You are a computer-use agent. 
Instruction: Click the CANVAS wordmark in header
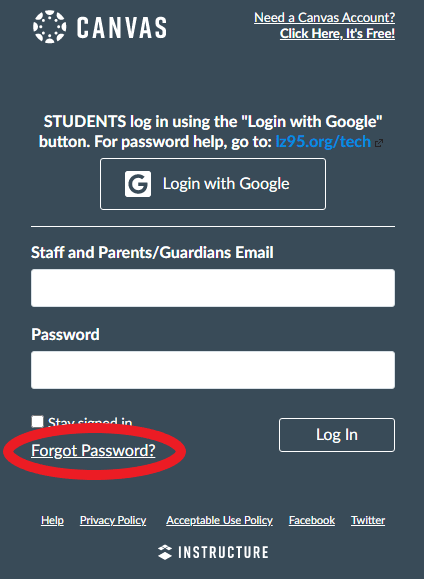pyautogui.click(x=122, y=28)
